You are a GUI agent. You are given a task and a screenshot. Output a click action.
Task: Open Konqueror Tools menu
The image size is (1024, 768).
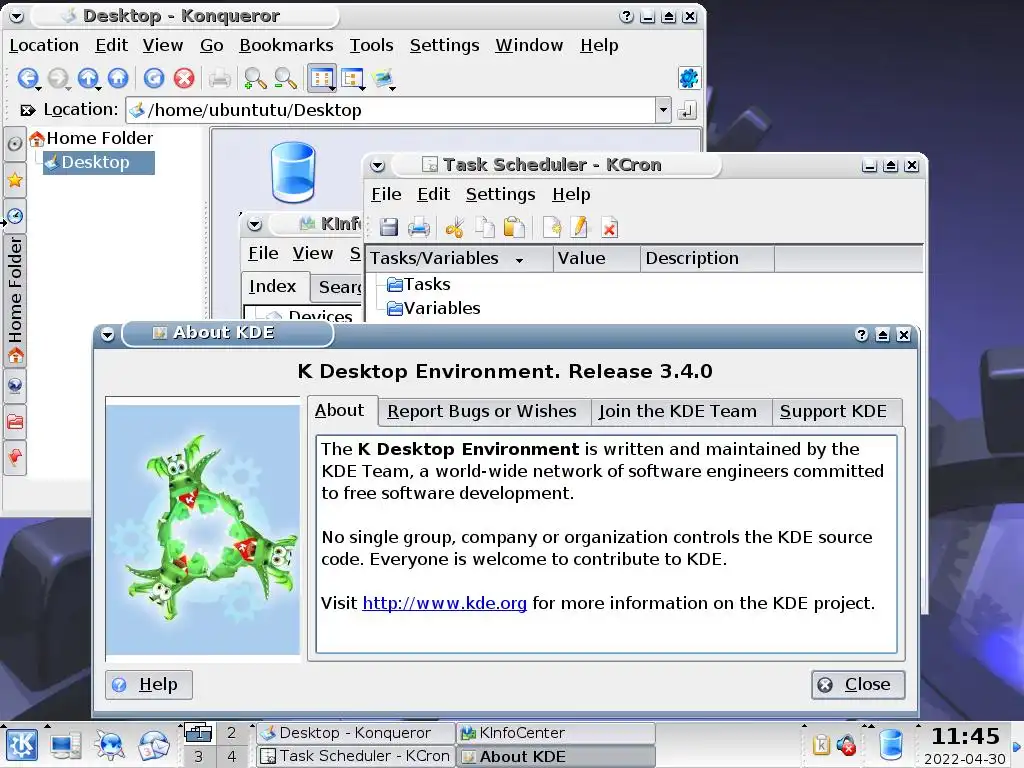tap(371, 45)
